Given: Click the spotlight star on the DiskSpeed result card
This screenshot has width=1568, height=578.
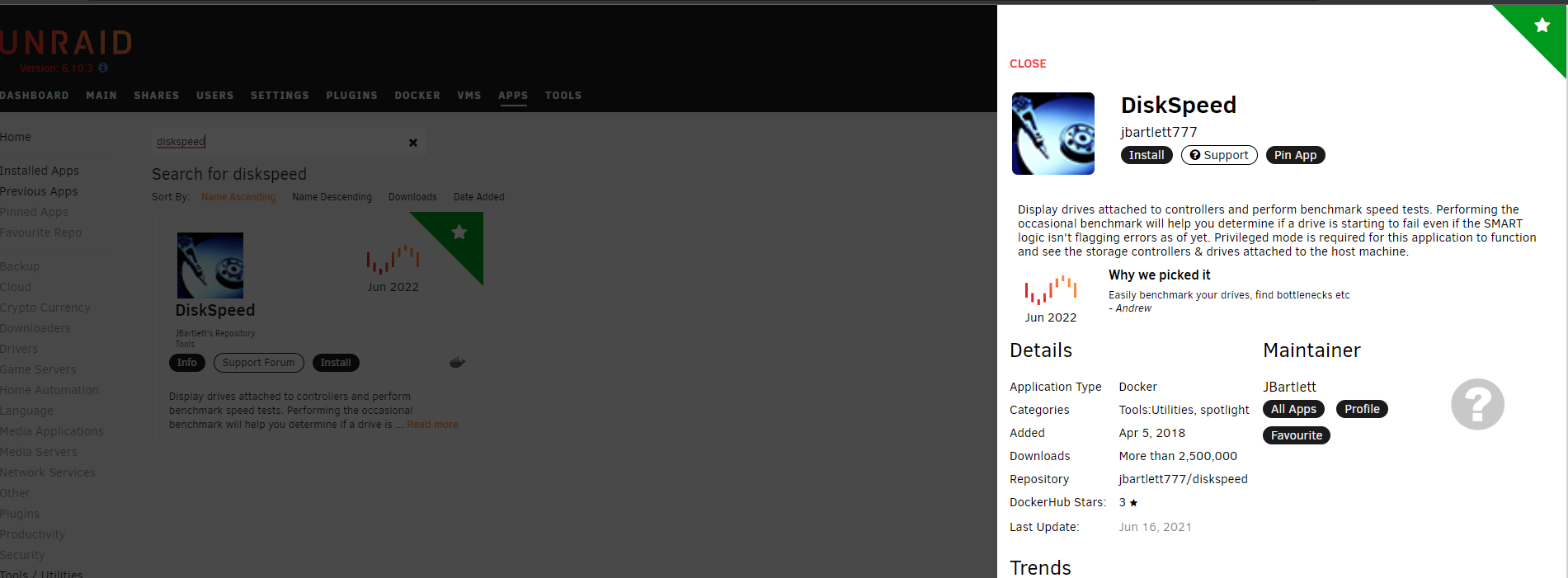Looking at the screenshot, I should coord(459,233).
